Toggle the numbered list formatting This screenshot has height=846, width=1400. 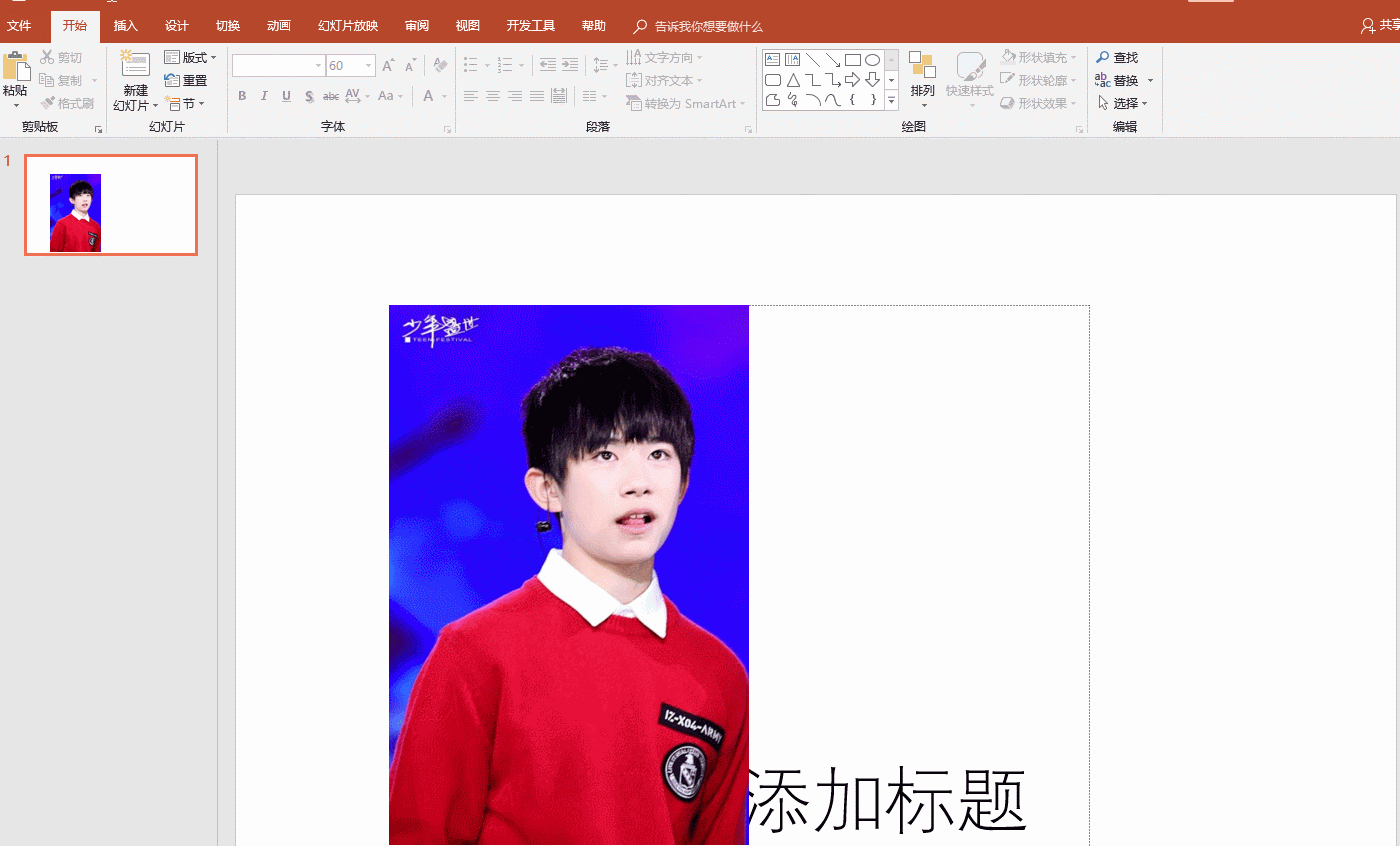[x=506, y=62]
